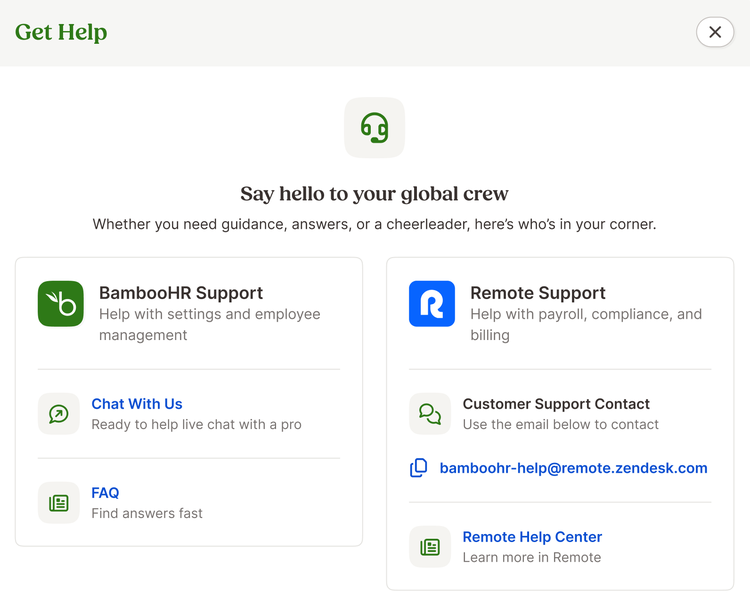Click the BambooHR Support heading
Image resolution: width=750 pixels, height=616 pixels.
pos(181,293)
